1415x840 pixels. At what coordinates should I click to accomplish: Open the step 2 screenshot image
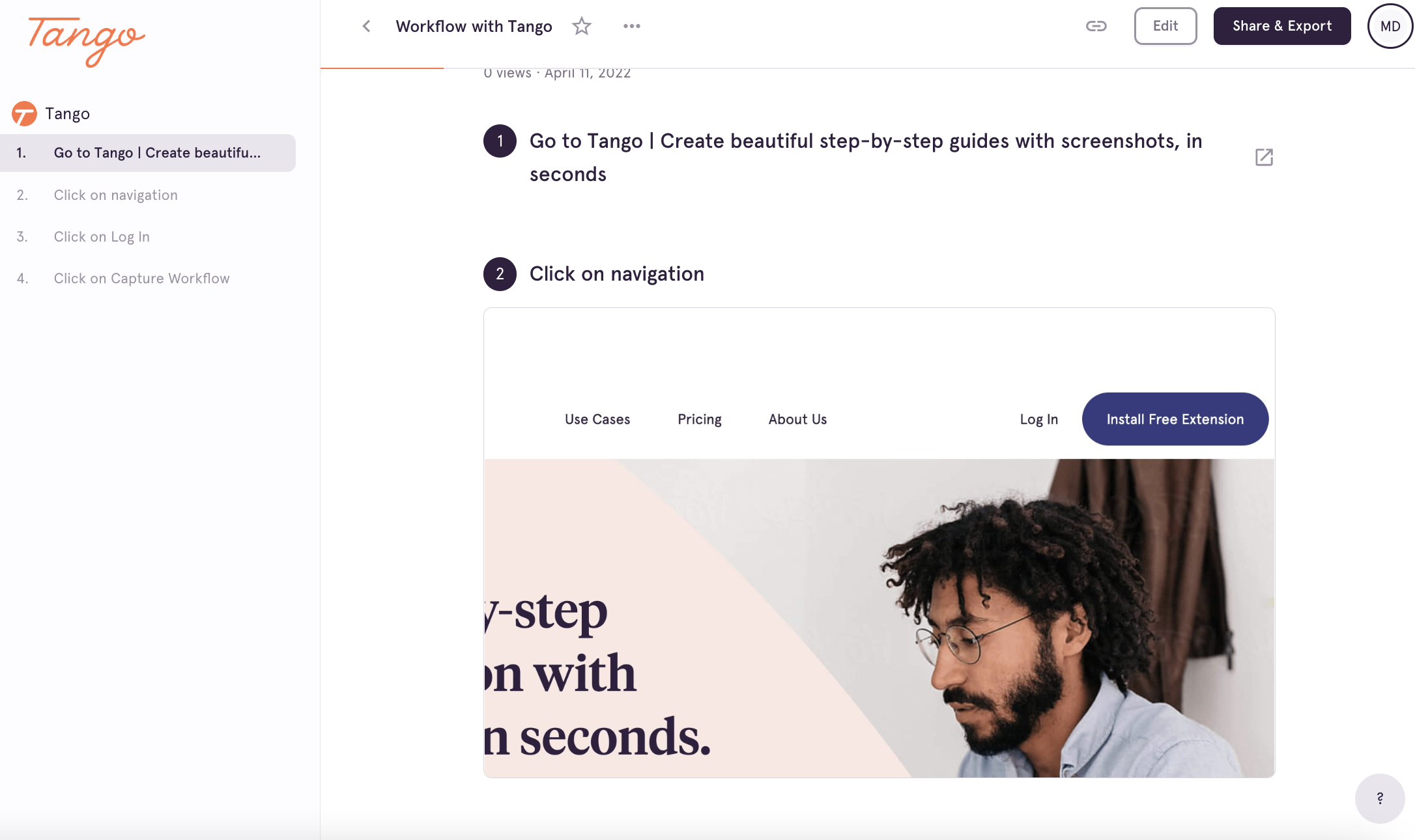coord(879,542)
